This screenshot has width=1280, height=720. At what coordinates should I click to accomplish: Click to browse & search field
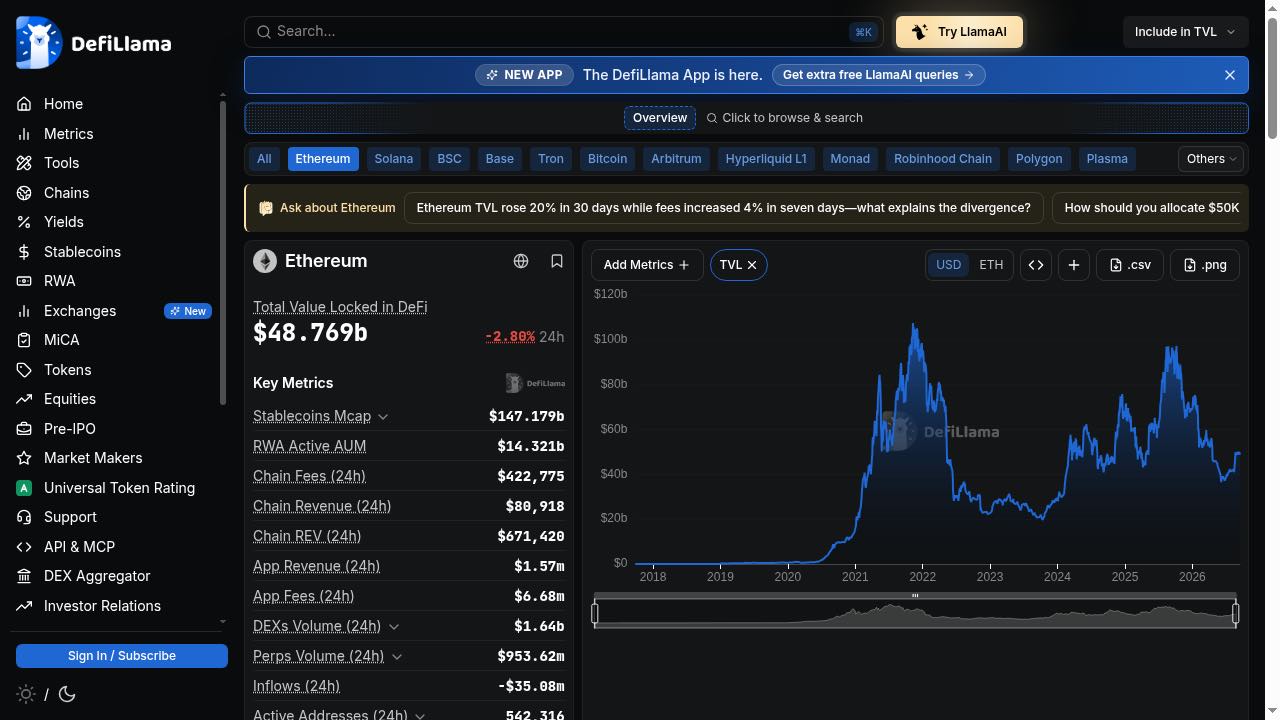click(x=785, y=118)
